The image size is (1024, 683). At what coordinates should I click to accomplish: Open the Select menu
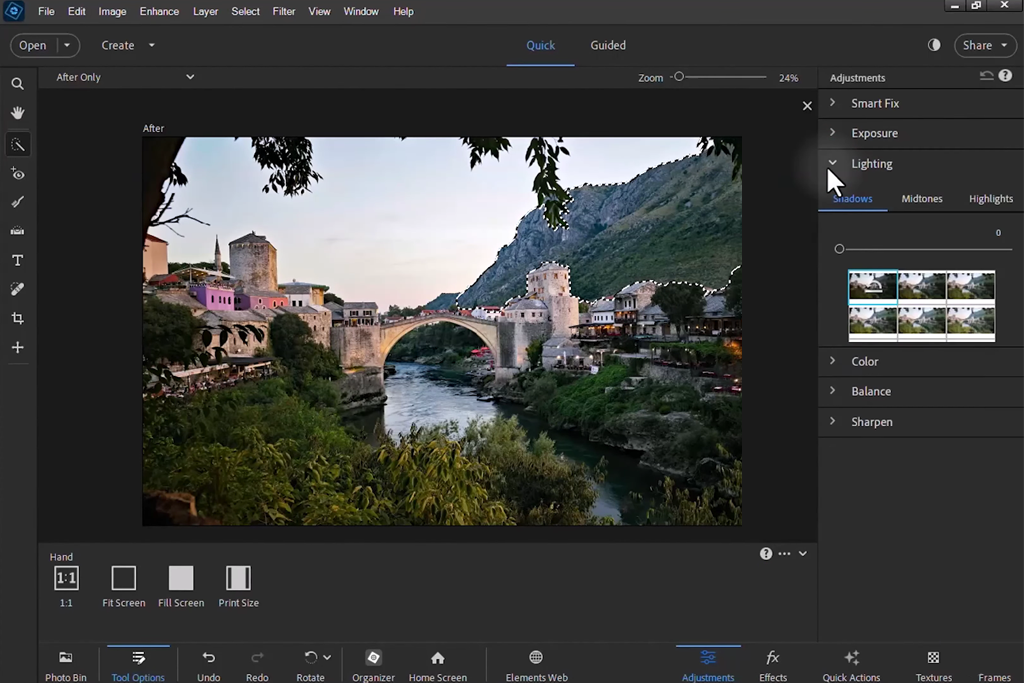click(246, 11)
